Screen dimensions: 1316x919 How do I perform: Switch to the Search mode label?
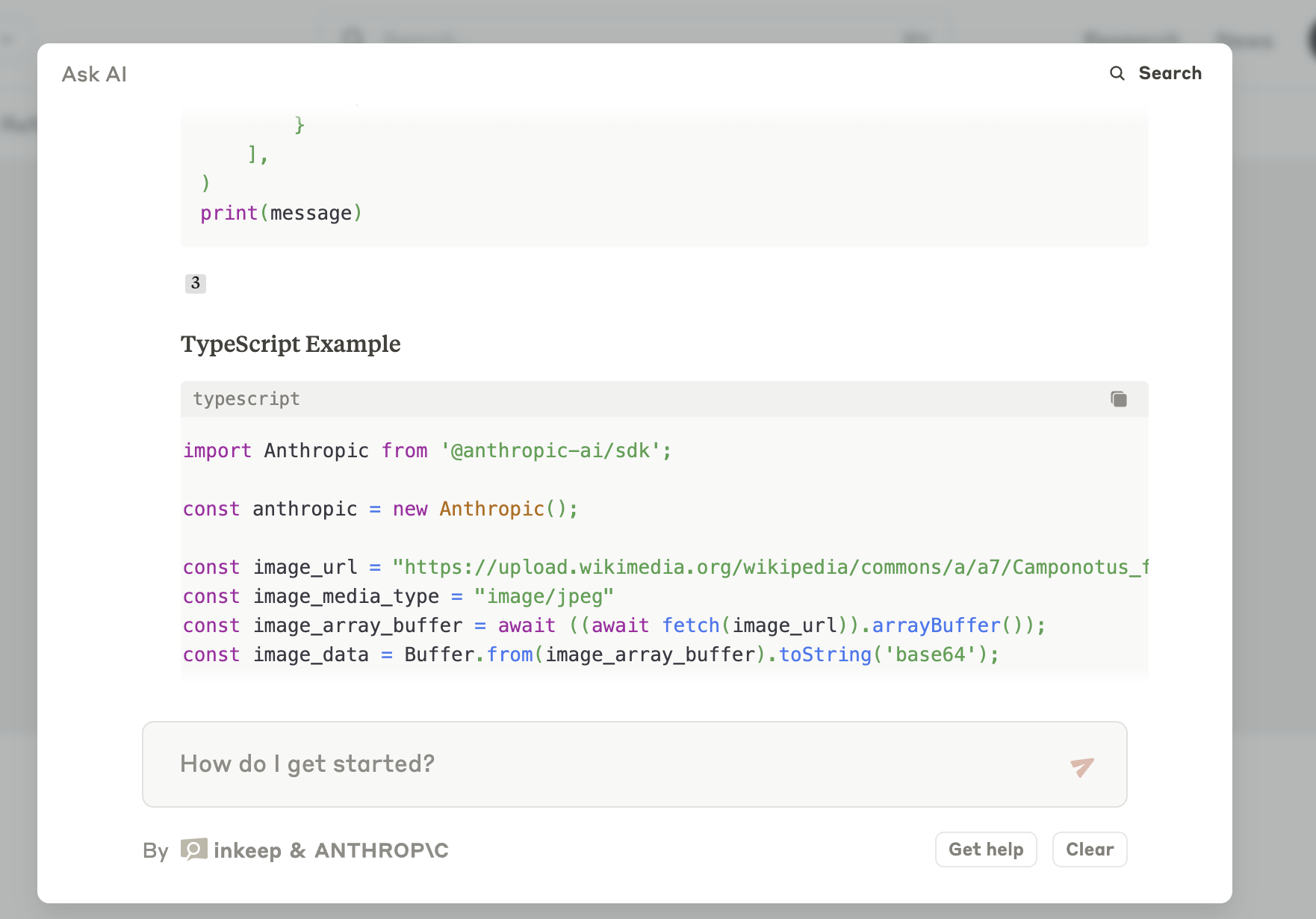(x=1170, y=73)
